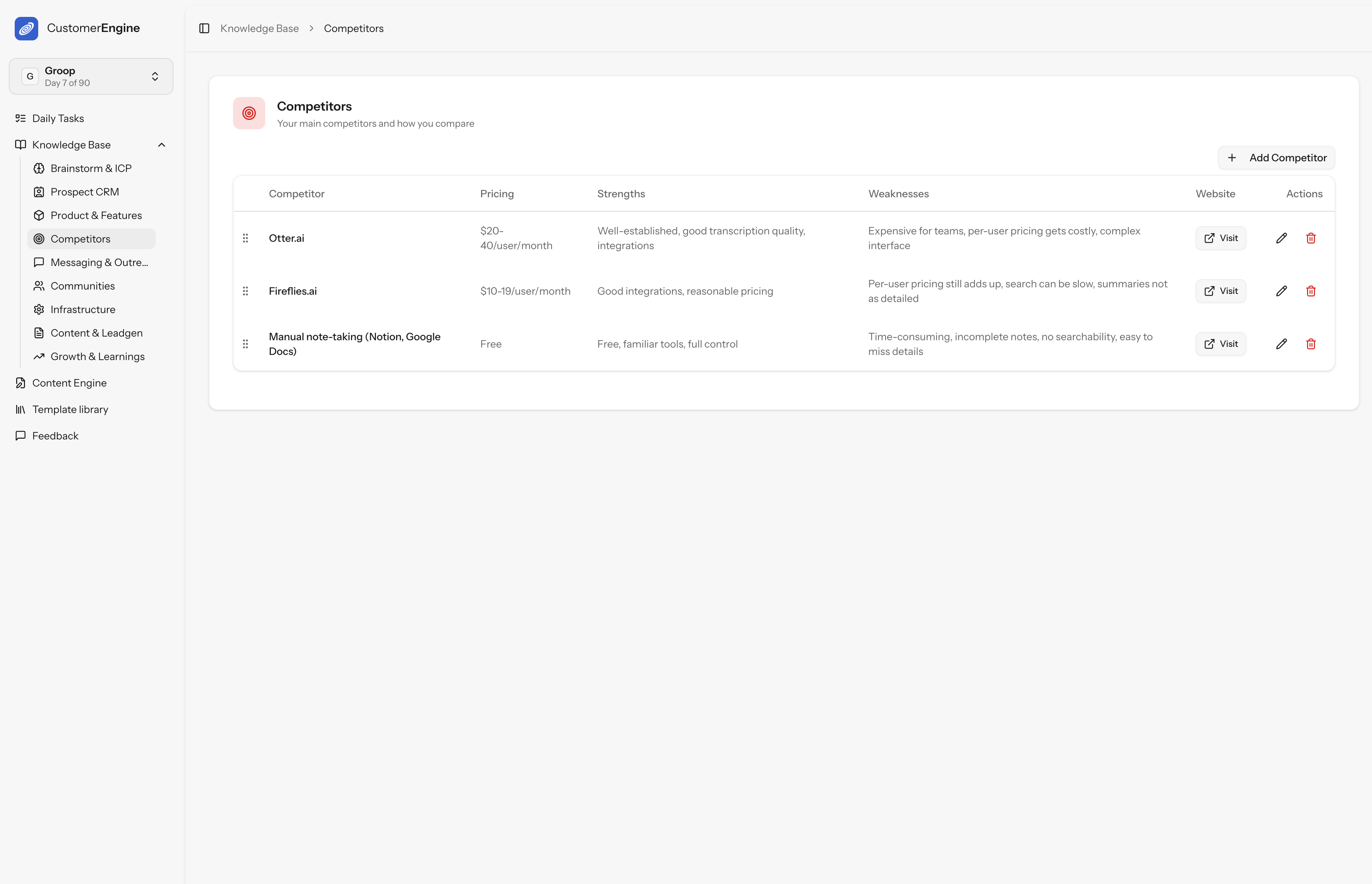
Task: Click the drag handle for Otter.ai
Action: click(245, 238)
